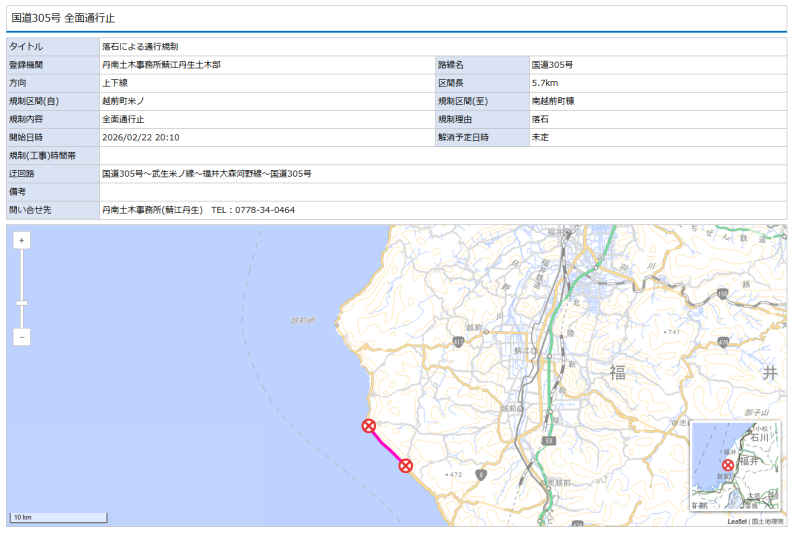Click the route 158 shield on map
This screenshot has height=542, width=800.
pos(722,294)
